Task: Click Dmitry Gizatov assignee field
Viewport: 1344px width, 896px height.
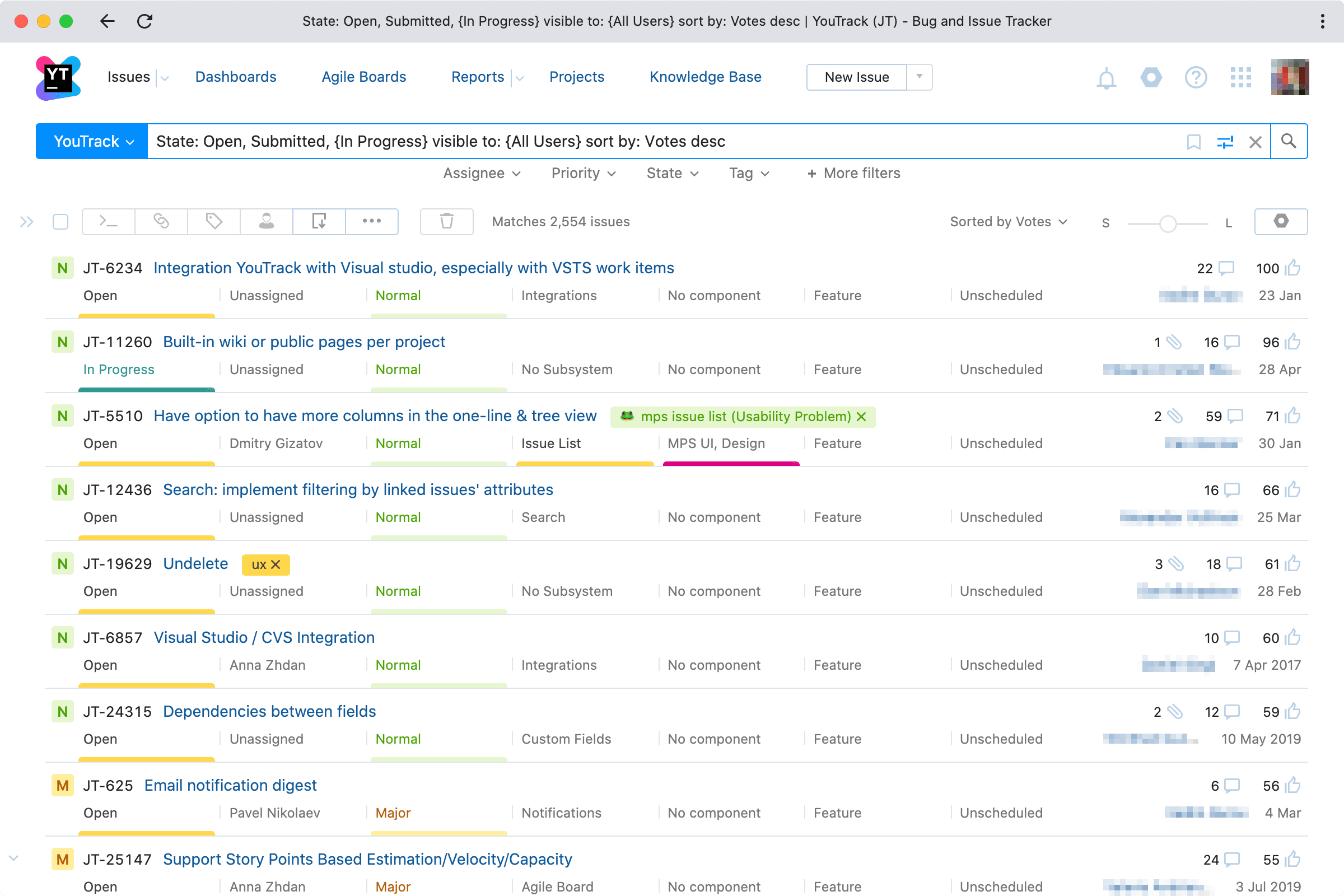Action: [x=276, y=443]
